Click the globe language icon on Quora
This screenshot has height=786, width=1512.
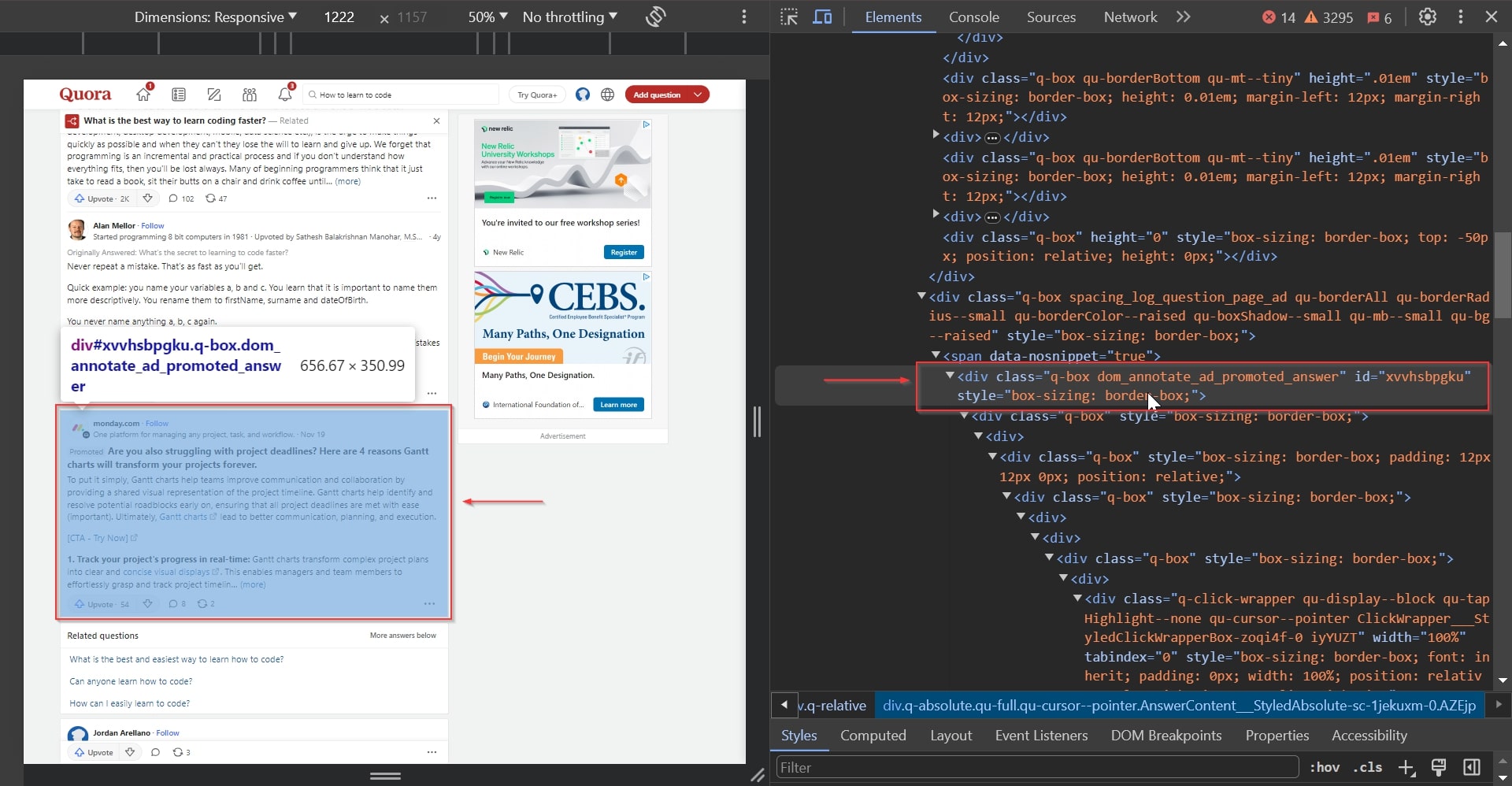click(607, 95)
